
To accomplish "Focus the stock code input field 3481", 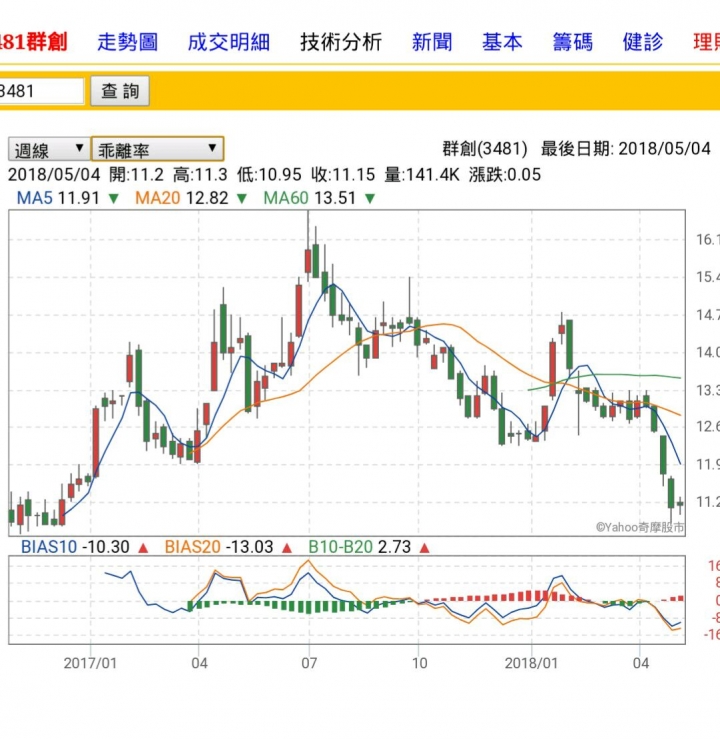I will 41,90.
